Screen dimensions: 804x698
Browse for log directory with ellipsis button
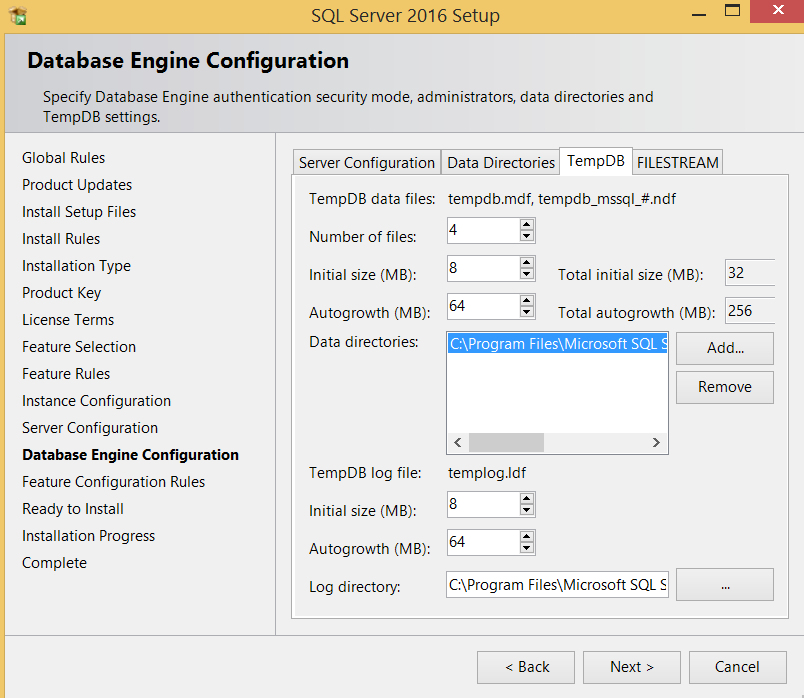click(725, 585)
